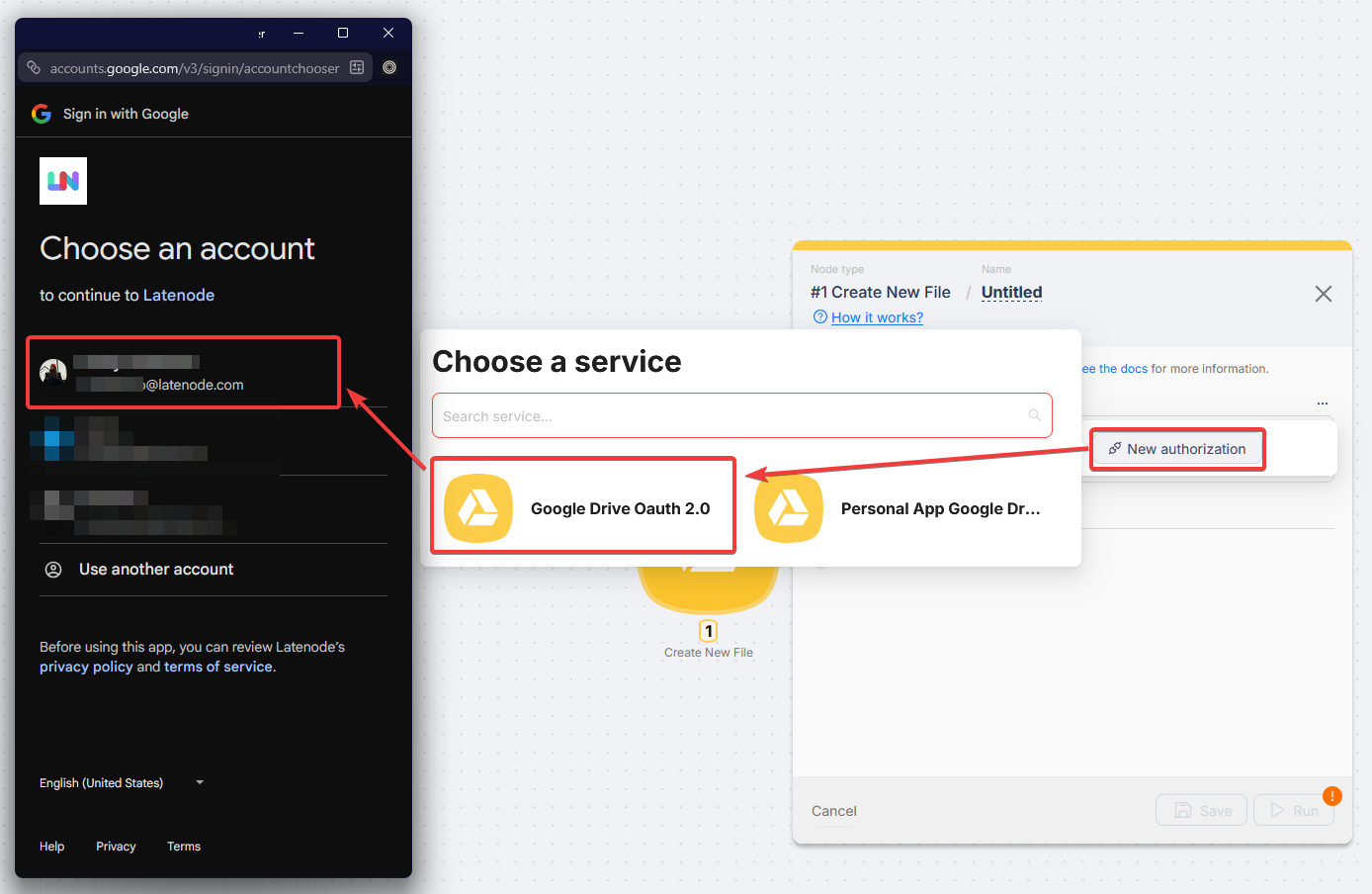The image size is (1372, 894).
Task: Click the Latenode LN logo
Action: [62, 180]
